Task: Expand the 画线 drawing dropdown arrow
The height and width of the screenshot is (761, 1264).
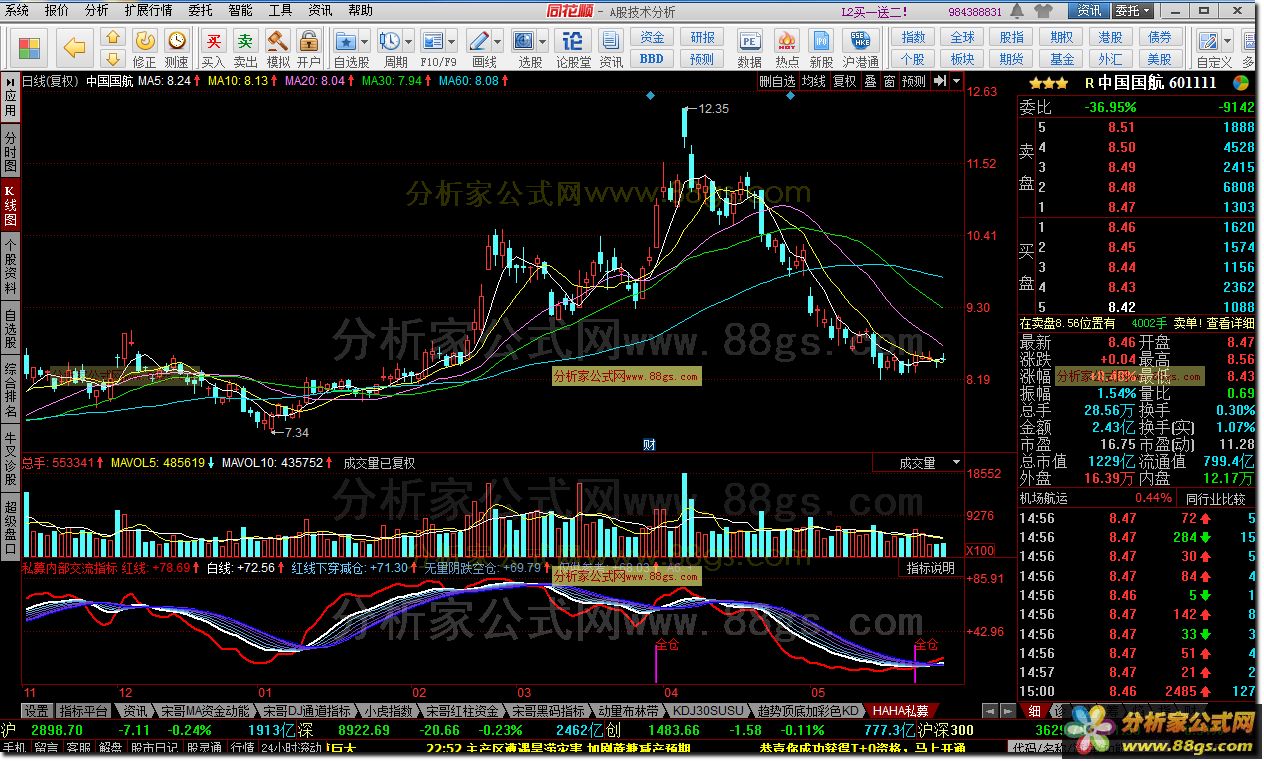Action: tap(496, 42)
